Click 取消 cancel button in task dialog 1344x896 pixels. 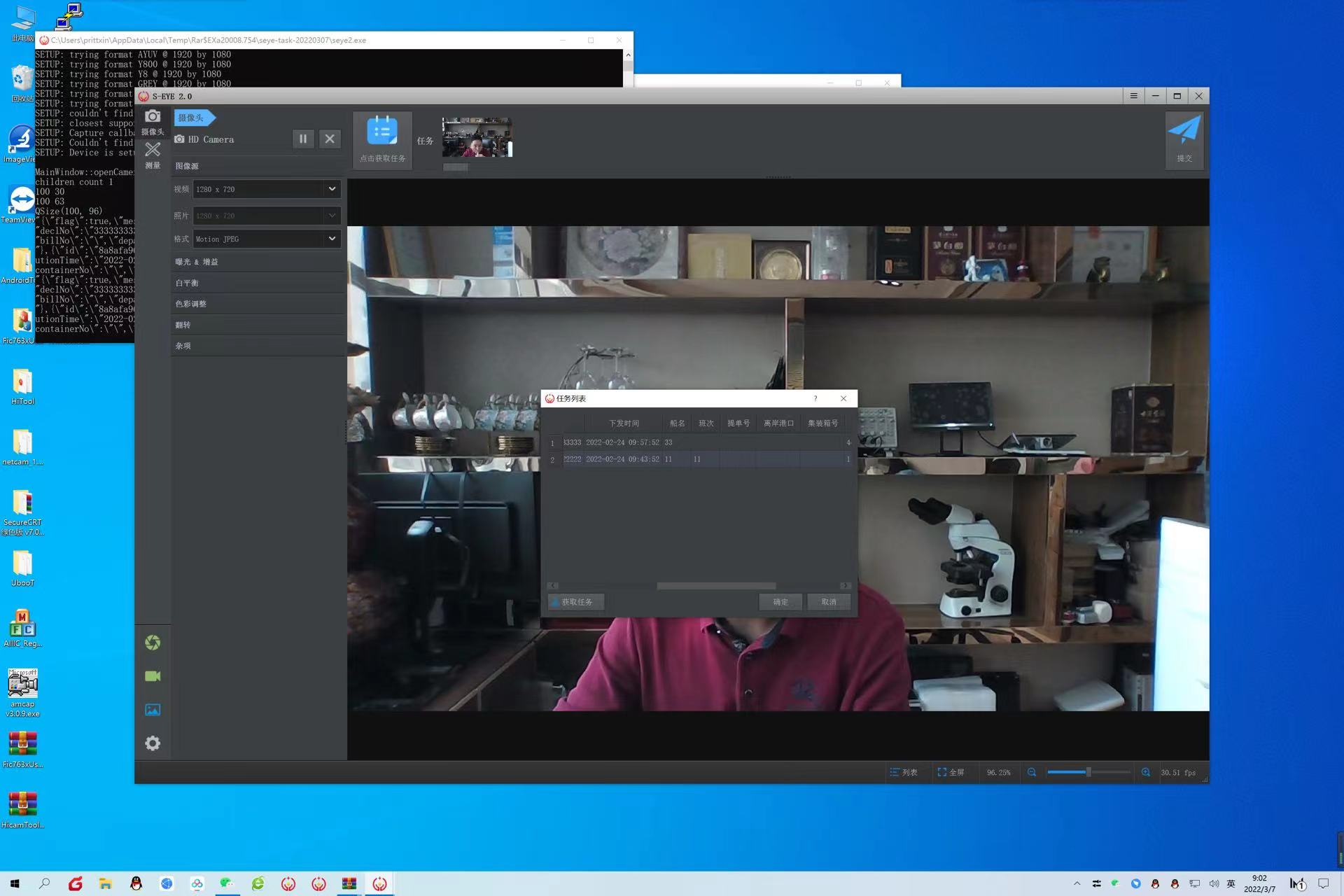830,601
